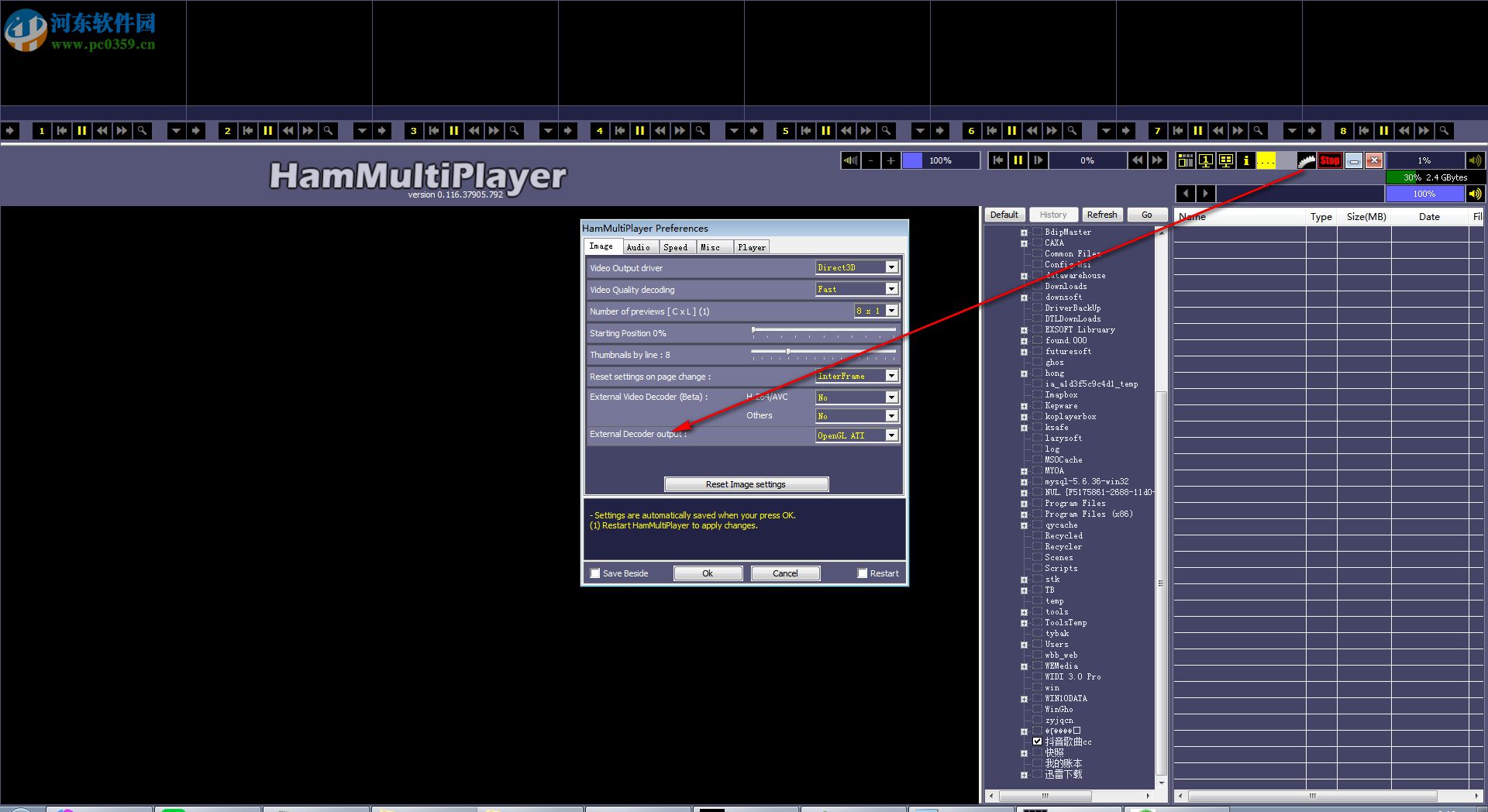
Task: Expand the Users folder
Action: tap(1024, 645)
